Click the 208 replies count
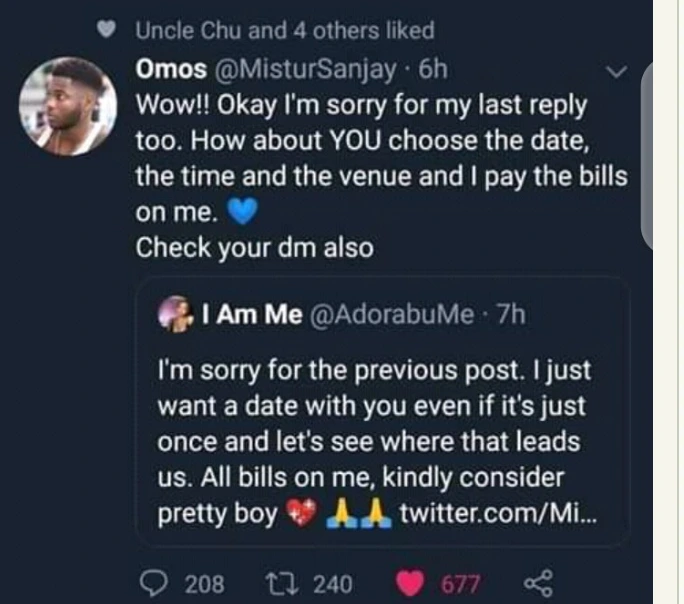Viewport: 684px width, 604px height. (205, 583)
